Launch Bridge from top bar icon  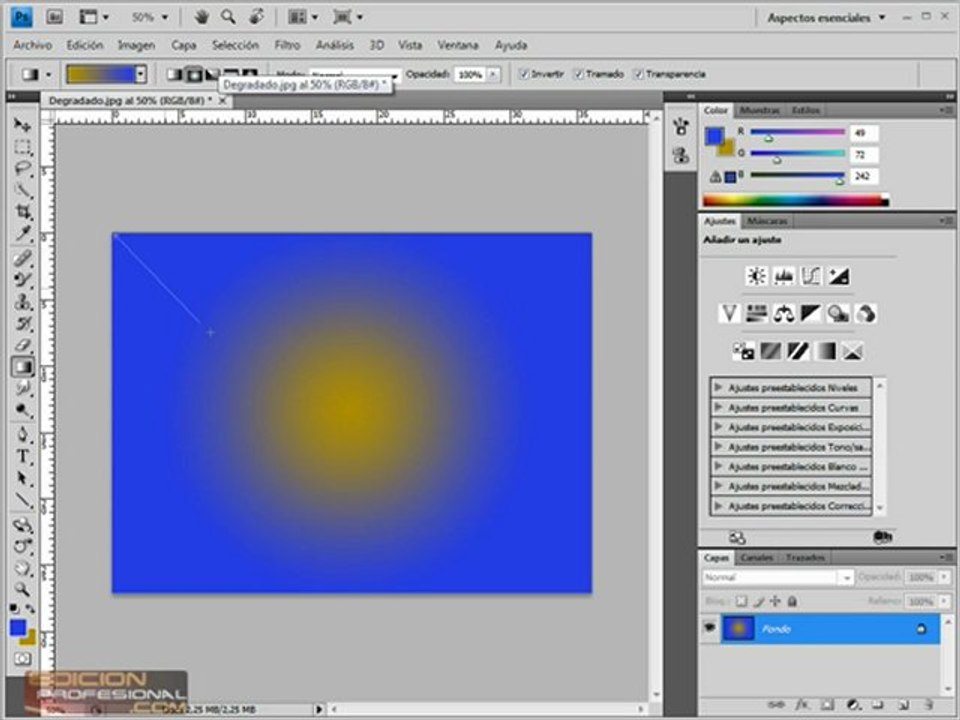click(54, 17)
